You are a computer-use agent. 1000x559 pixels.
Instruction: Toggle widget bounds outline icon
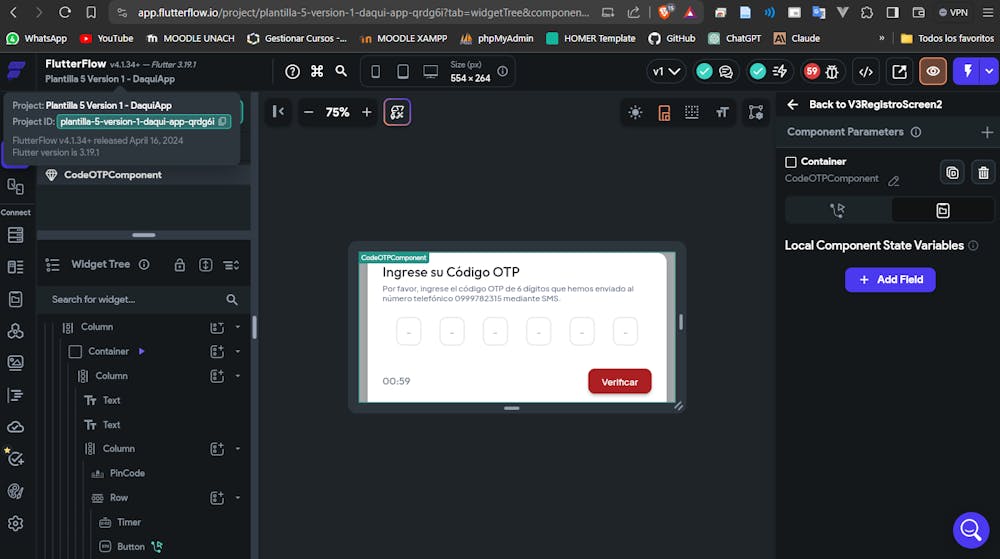[x=756, y=113]
